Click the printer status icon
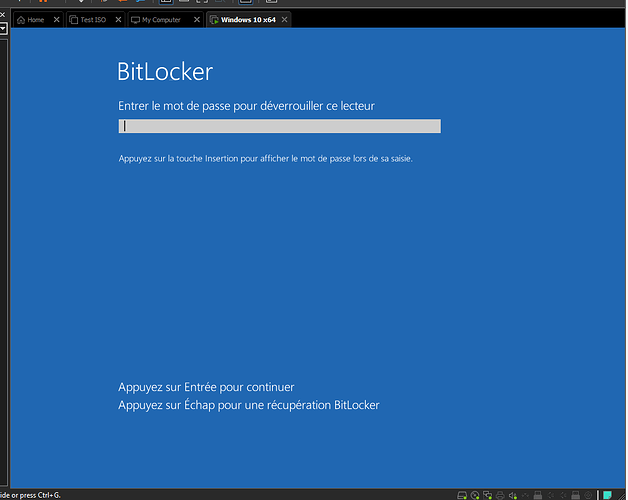Image resolution: width=628 pixels, height=500 pixels. [x=500, y=494]
